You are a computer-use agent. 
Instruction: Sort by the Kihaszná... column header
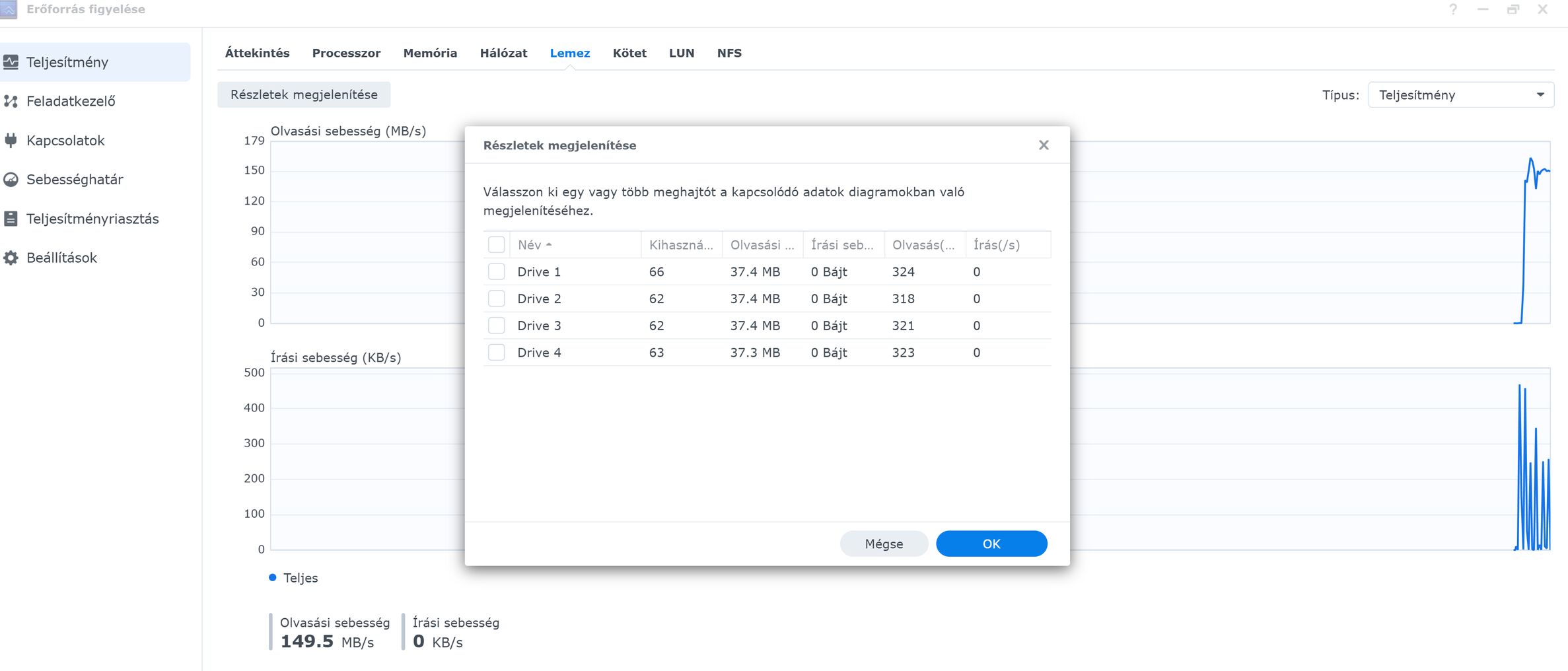682,245
